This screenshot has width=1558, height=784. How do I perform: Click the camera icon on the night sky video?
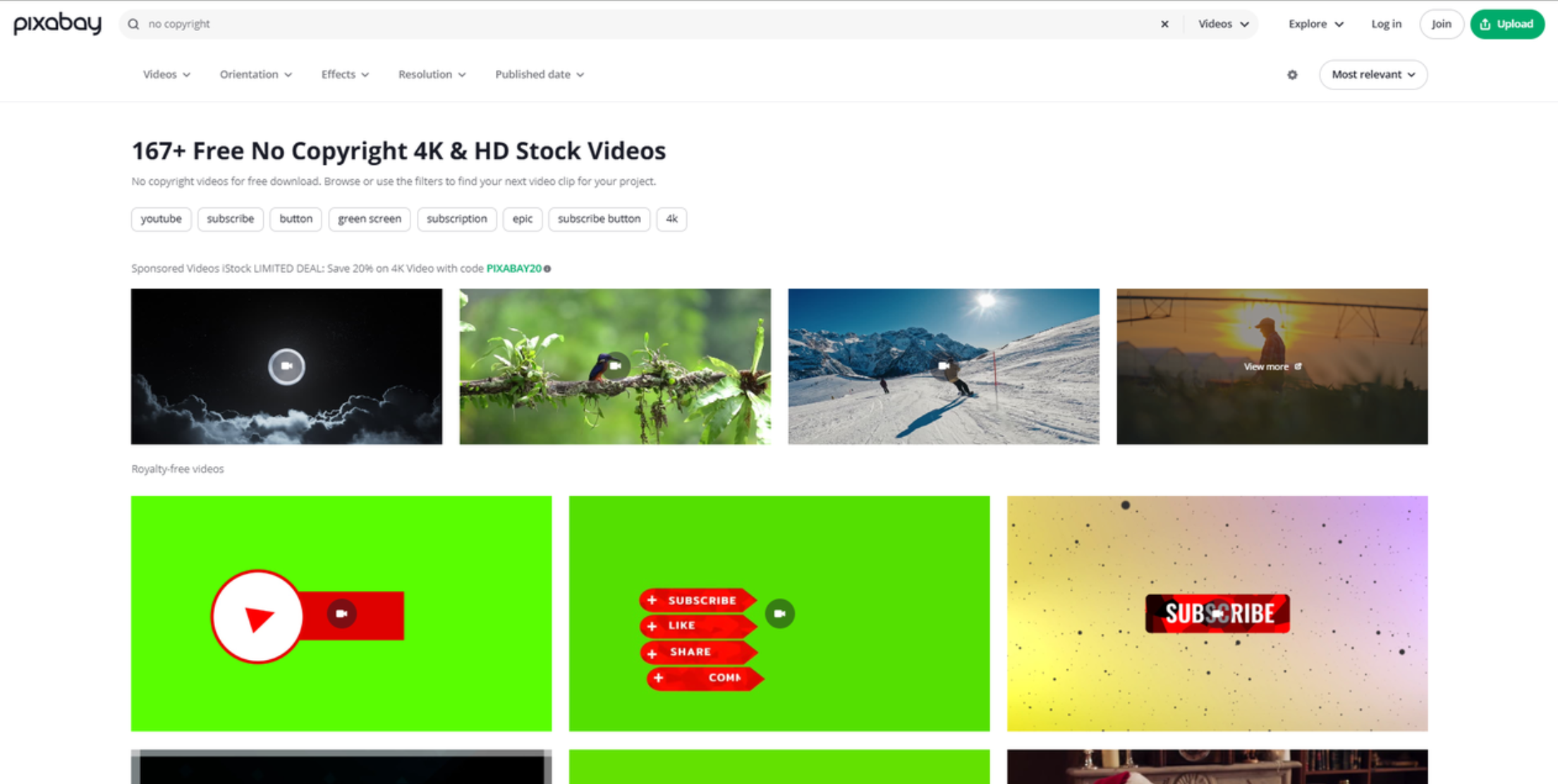coord(286,366)
